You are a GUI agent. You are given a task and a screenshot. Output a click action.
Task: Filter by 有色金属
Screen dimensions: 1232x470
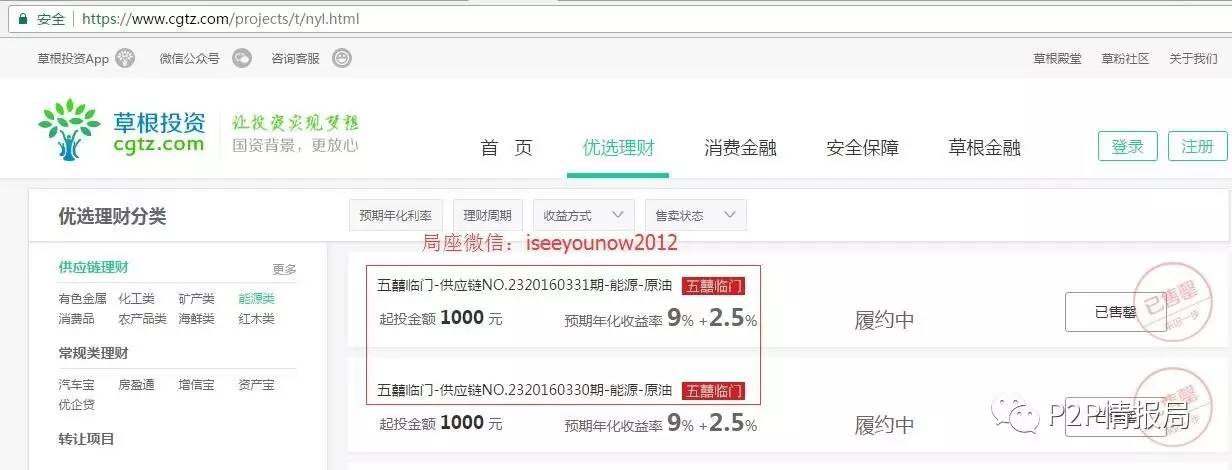point(82,298)
